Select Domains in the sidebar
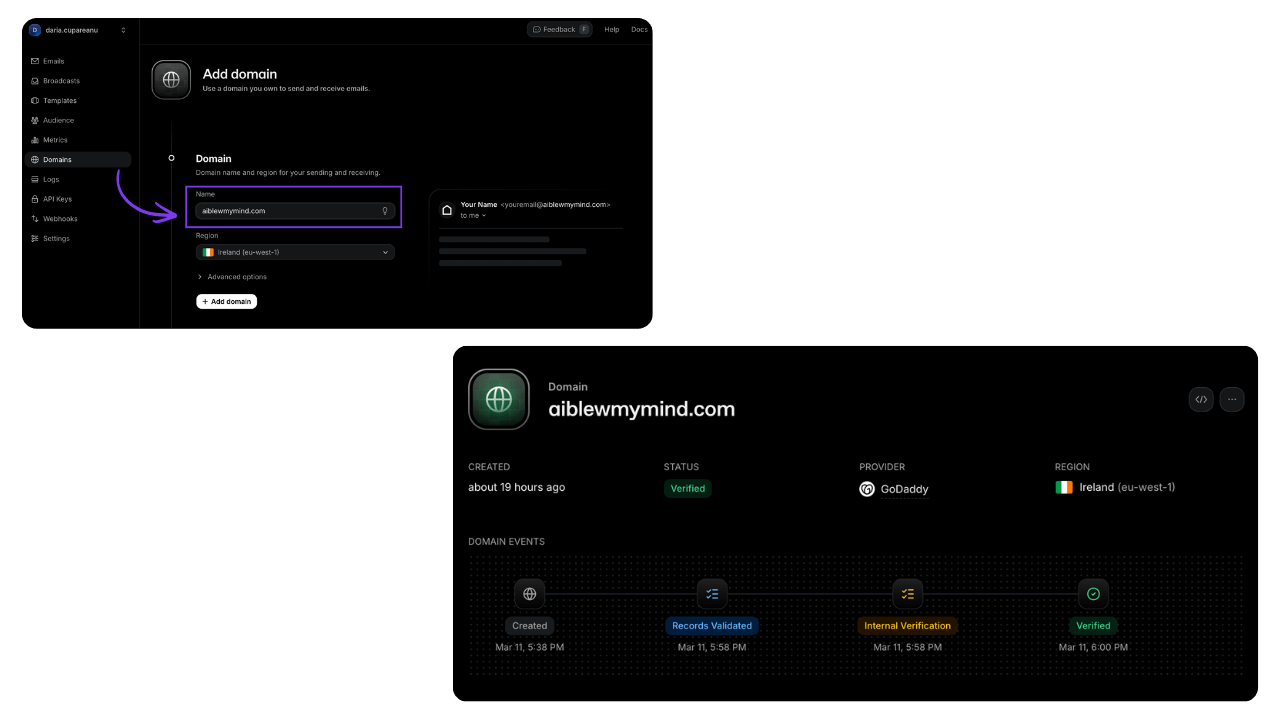 (78, 160)
